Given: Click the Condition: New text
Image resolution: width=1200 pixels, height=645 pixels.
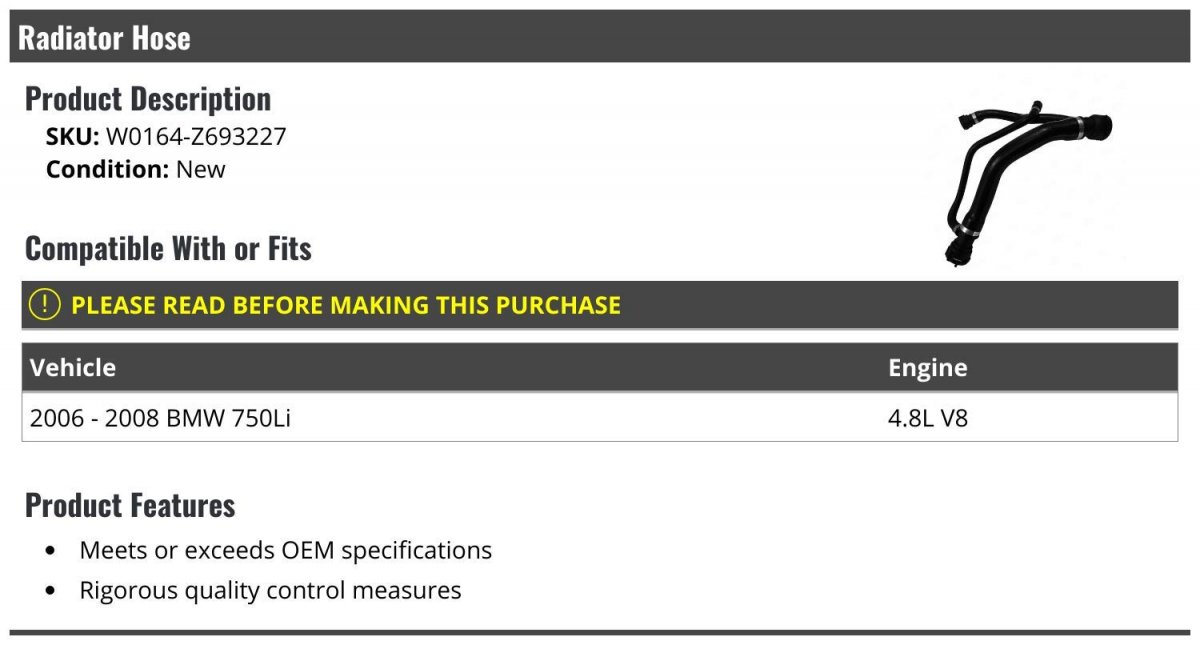Looking at the screenshot, I should (136, 169).
